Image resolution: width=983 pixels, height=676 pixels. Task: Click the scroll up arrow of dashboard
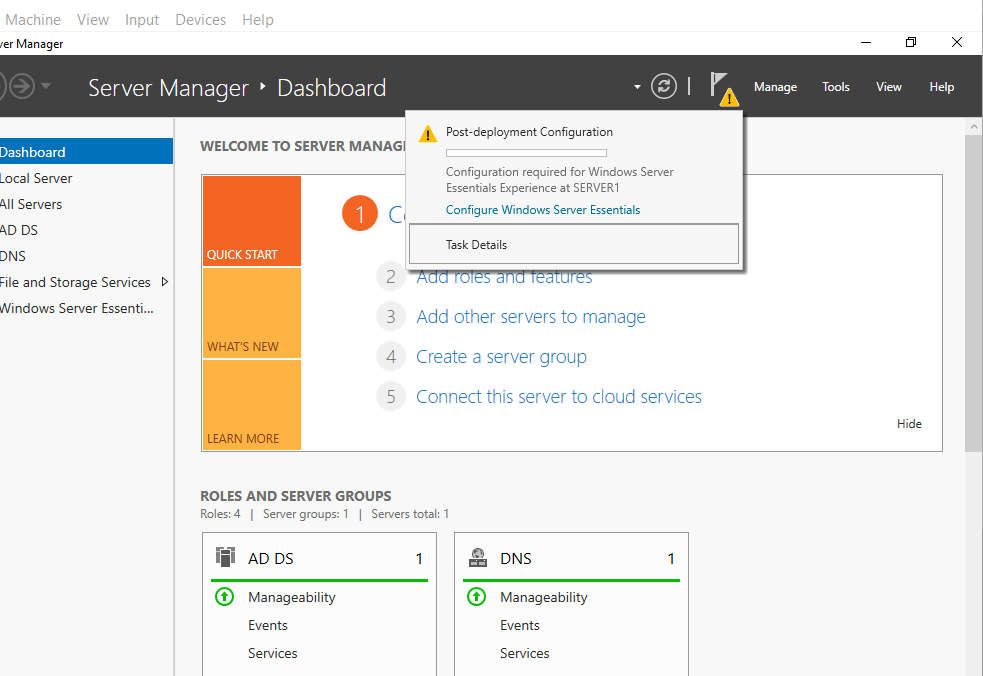974,126
